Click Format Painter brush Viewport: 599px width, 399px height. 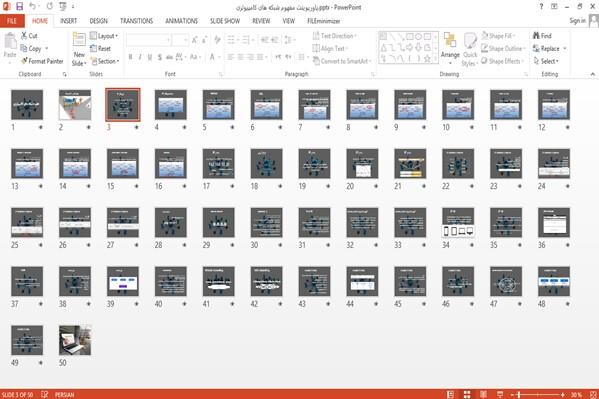pyautogui.click(x=42, y=61)
